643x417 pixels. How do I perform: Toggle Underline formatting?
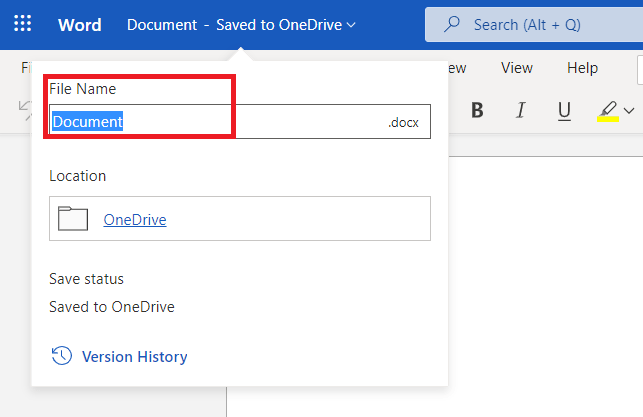(x=564, y=110)
